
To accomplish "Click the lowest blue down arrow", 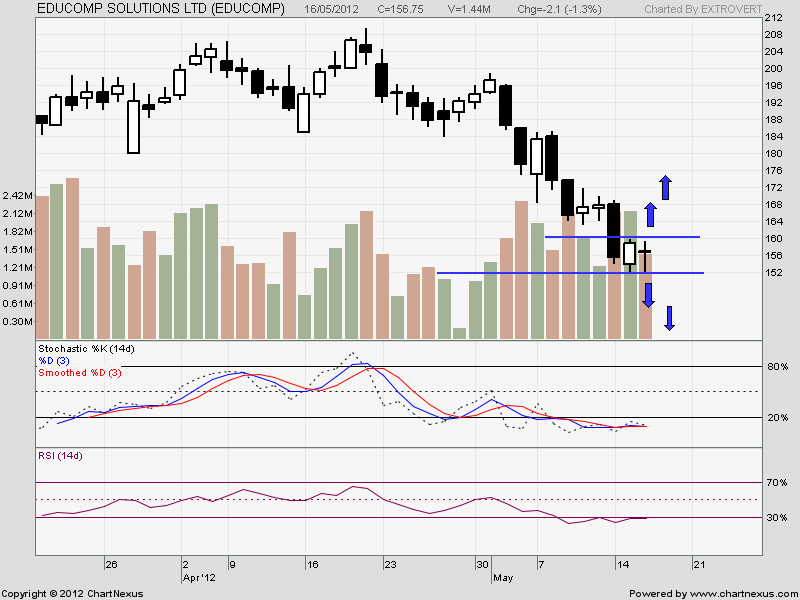I will [x=669, y=318].
